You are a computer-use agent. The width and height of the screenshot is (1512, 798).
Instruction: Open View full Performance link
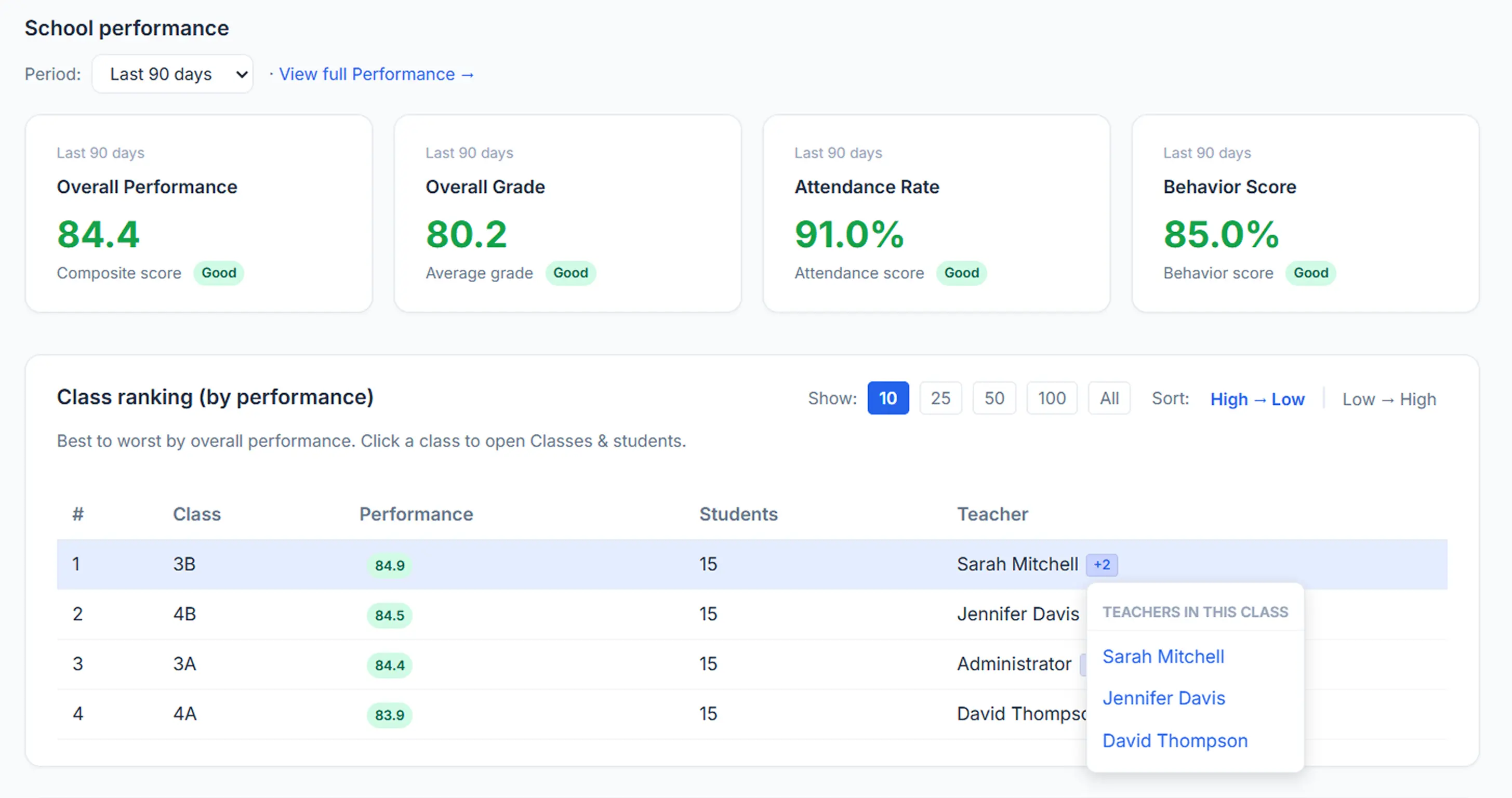376,74
